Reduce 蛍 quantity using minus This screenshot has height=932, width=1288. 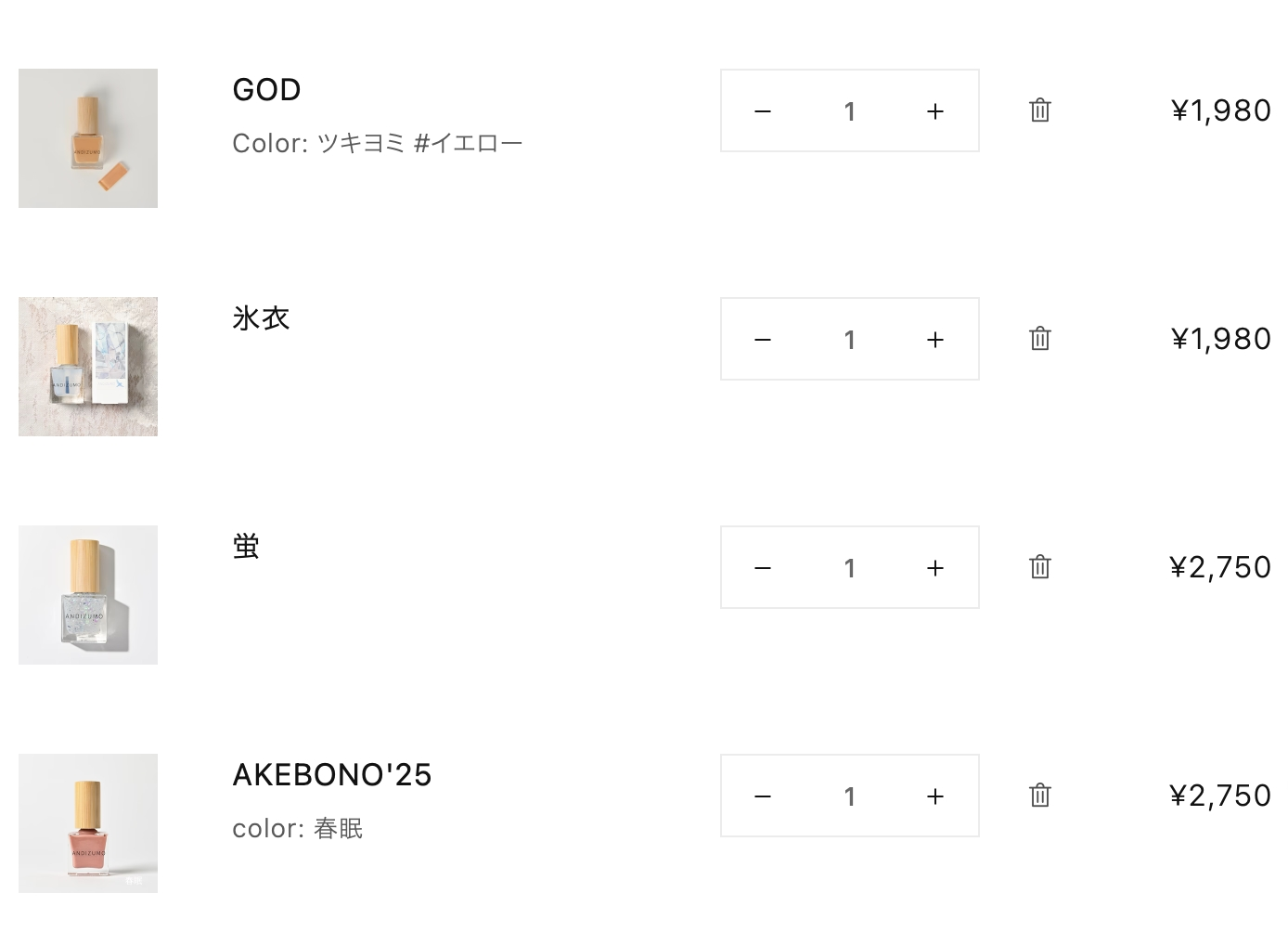pyautogui.click(x=763, y=568)
